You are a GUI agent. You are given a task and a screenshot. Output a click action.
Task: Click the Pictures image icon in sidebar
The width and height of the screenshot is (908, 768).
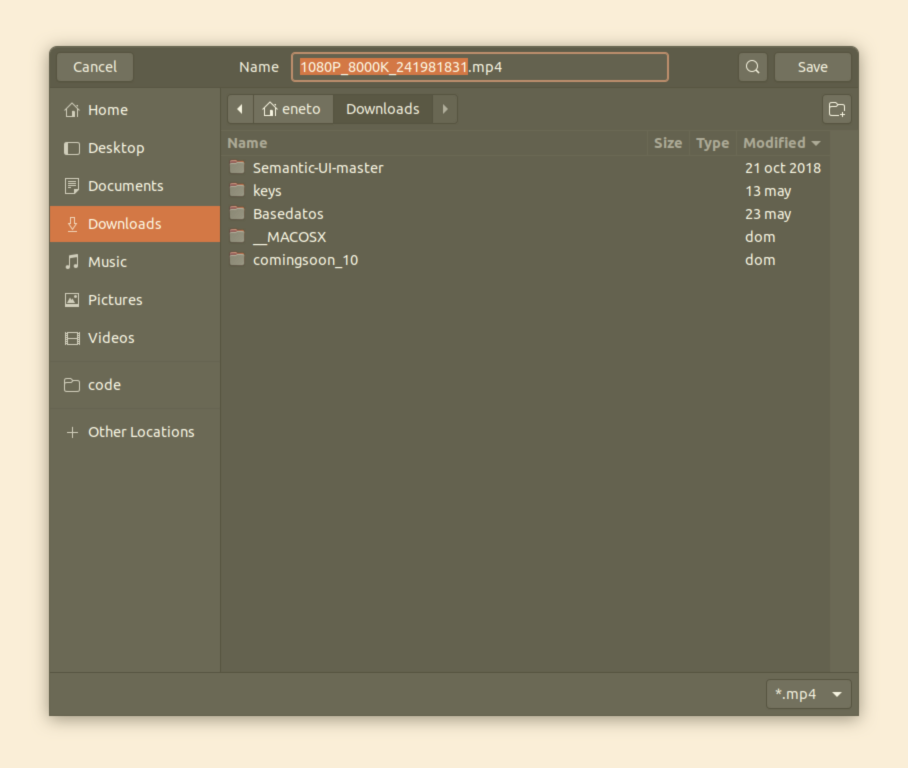72,300
